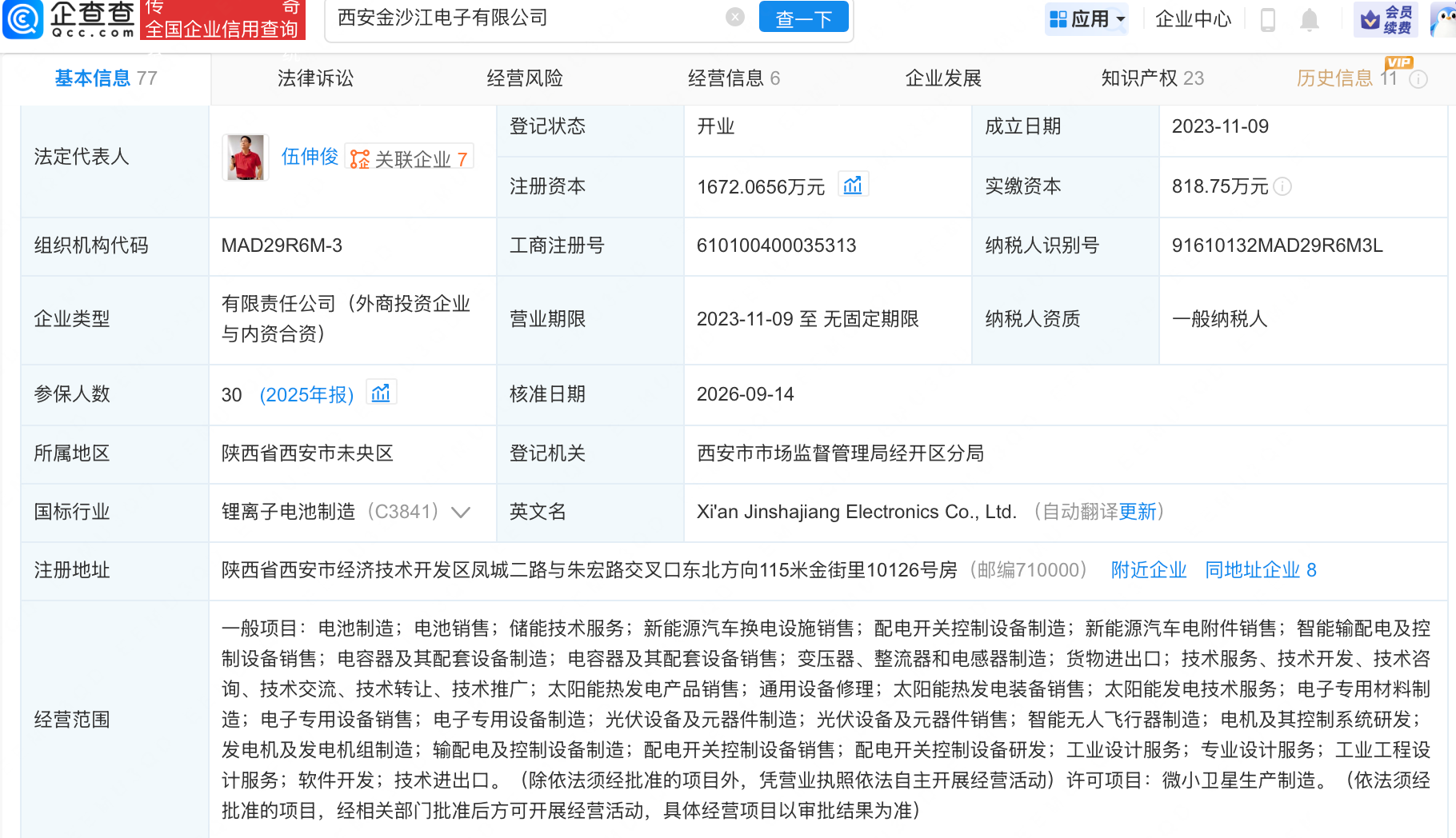Switch to 基本信息 tab

point(106,78)
